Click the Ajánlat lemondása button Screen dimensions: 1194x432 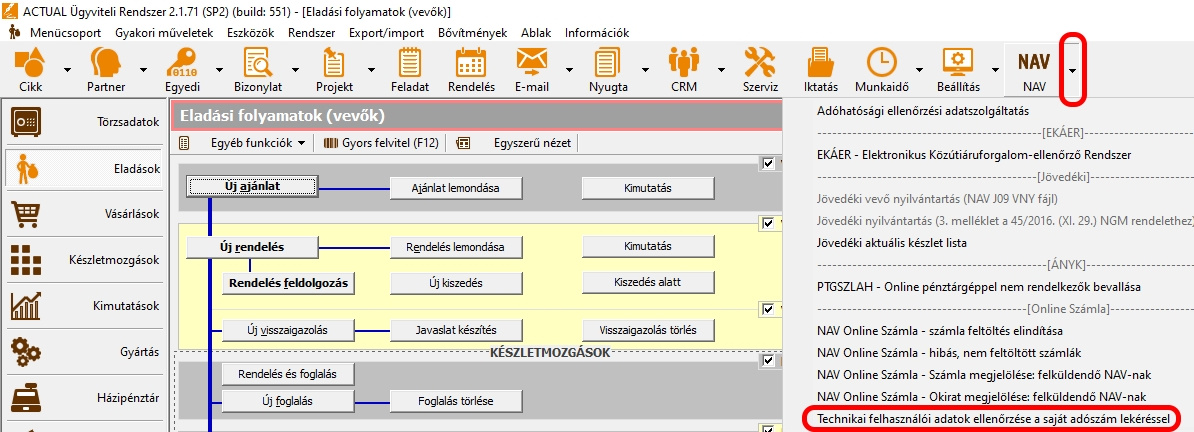(456, 187)
